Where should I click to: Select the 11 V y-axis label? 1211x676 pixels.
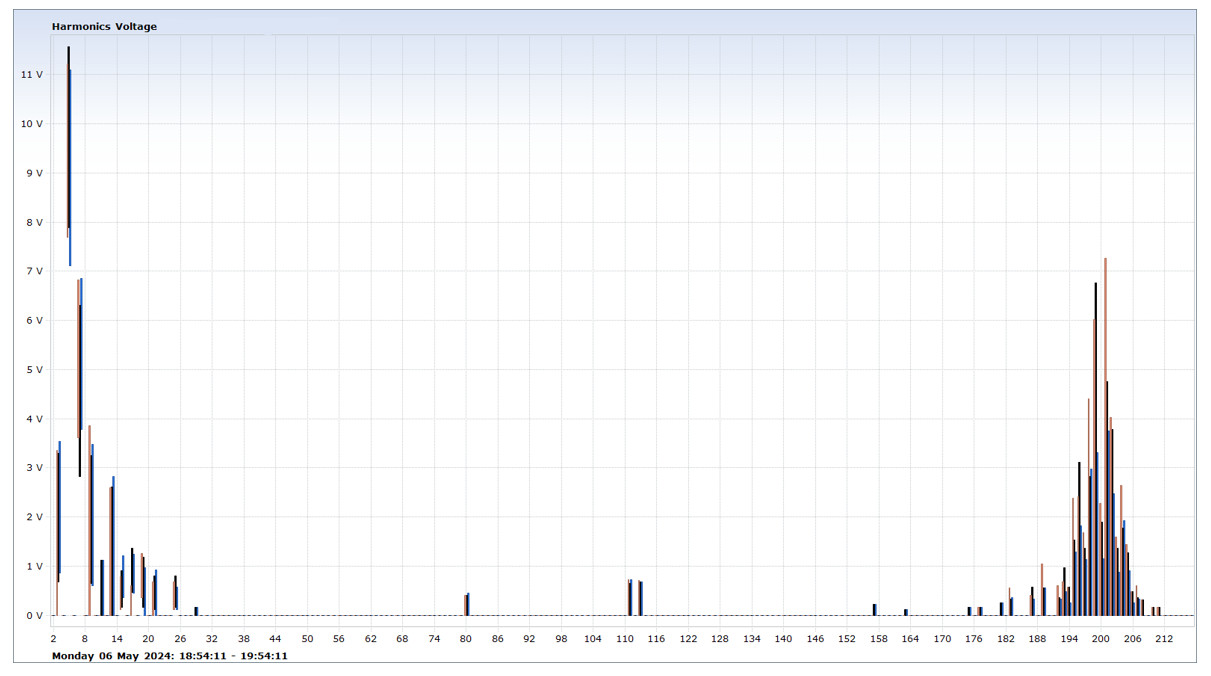(x=32, y=75)
